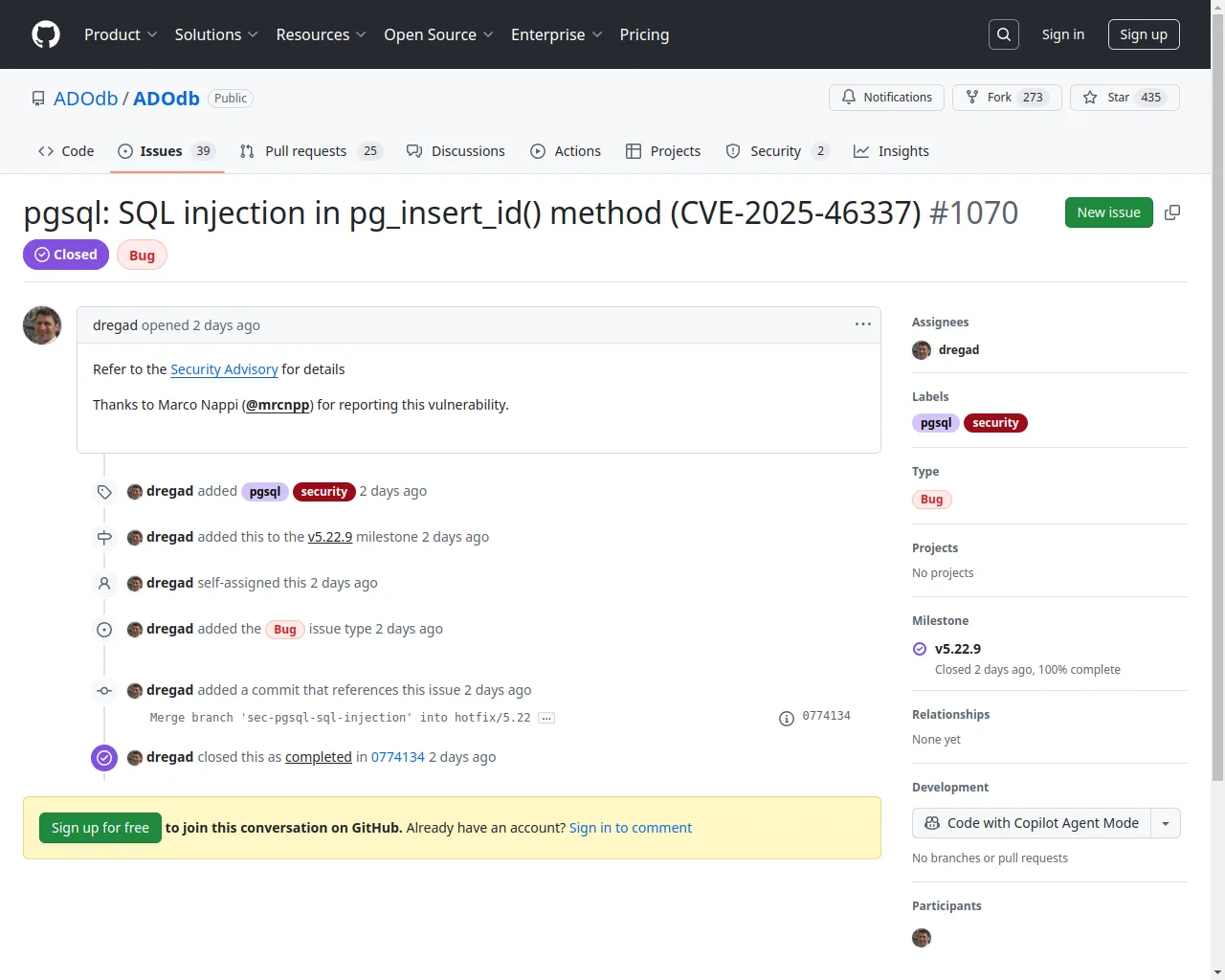Image resolution: width=1225 pixels, height=980 pixels.
Task: Open the GitHub home logo
Action: click(x=46, y=34)
